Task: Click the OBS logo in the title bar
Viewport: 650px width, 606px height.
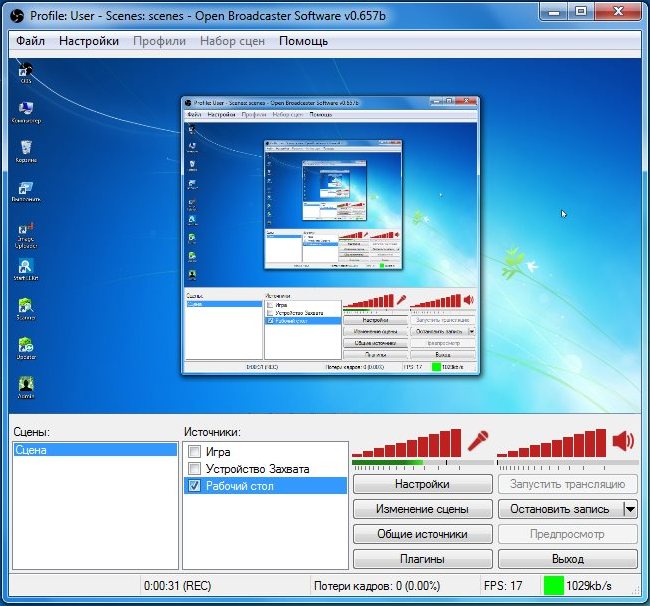Action: (17, 16)
